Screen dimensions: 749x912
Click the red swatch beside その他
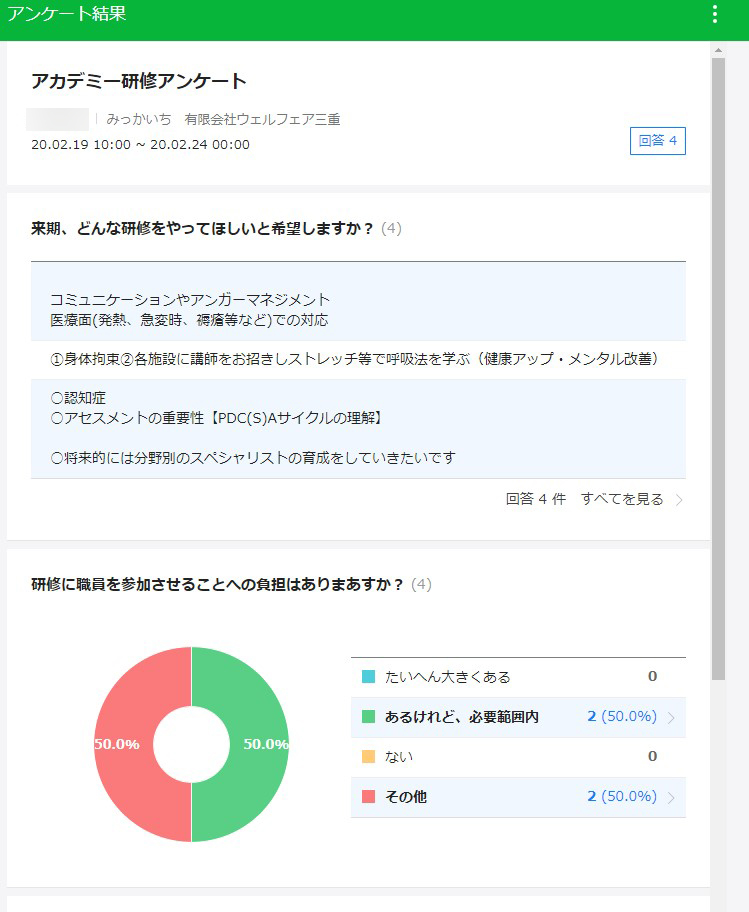(x=368, y=797)
